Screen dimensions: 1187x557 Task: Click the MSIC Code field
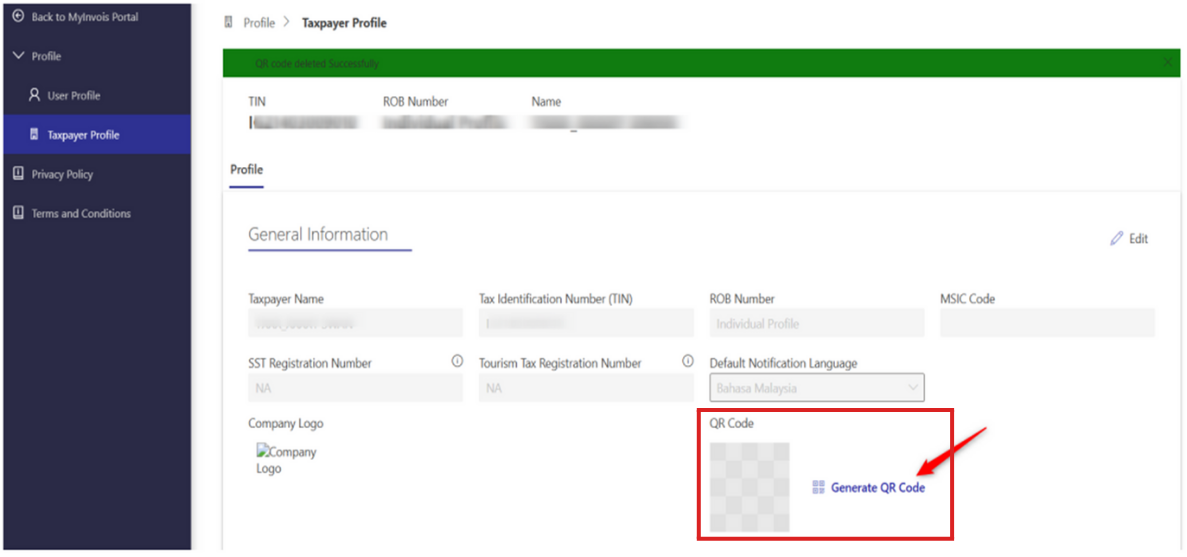[1046, 323]
